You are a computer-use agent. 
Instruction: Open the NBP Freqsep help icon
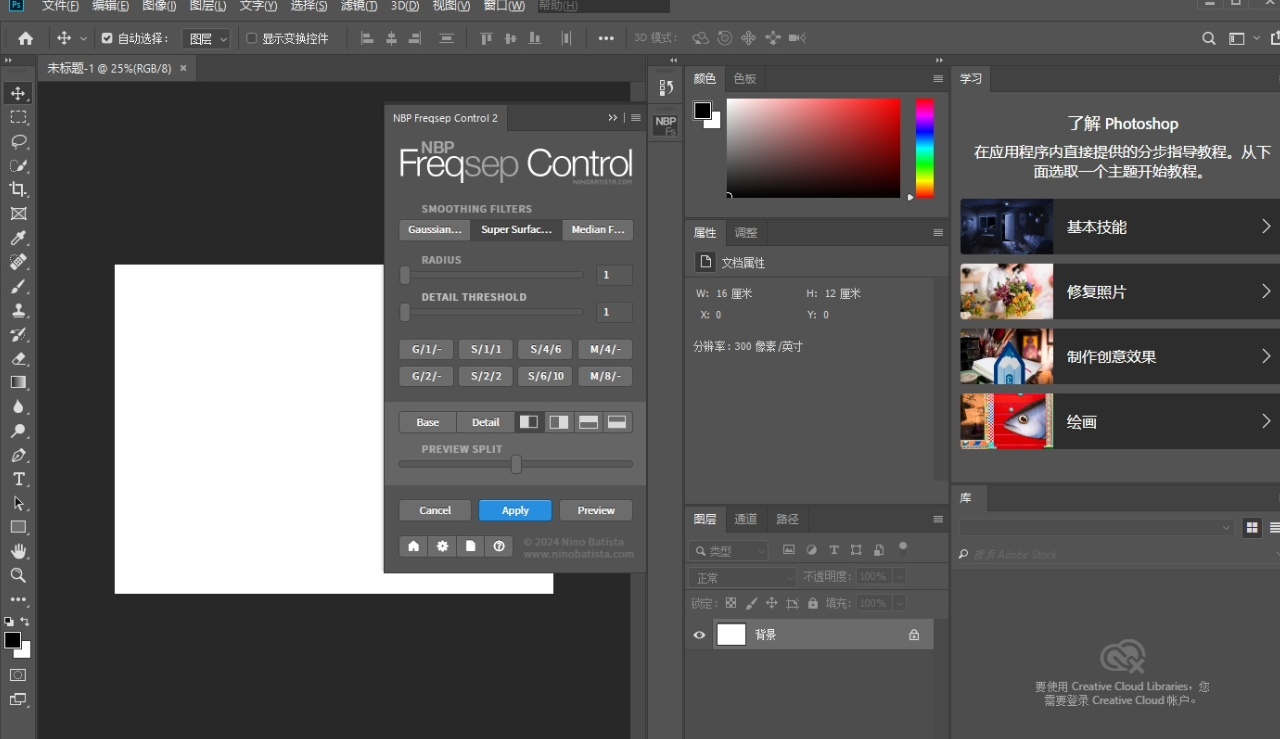pyautogui.click(x=499, y=546)
